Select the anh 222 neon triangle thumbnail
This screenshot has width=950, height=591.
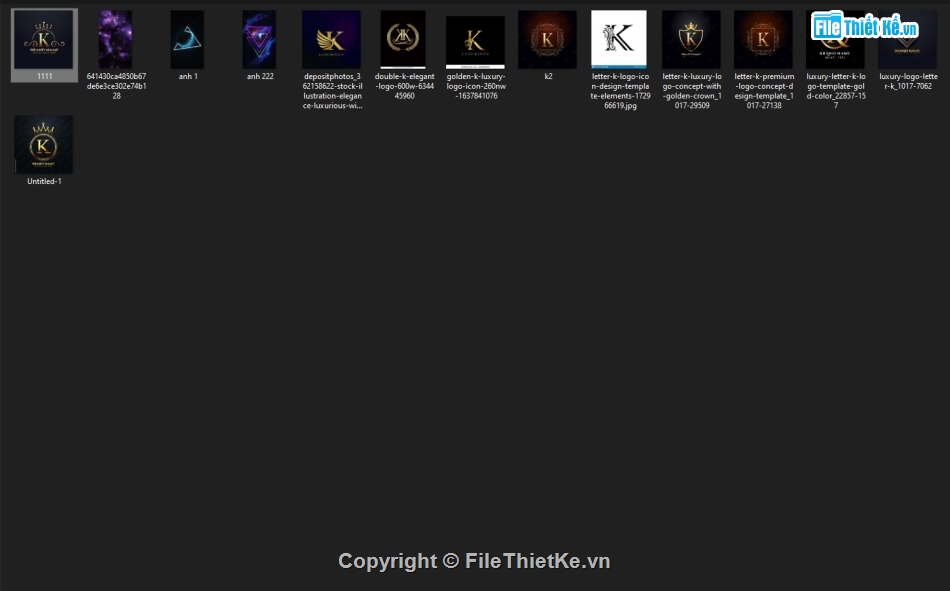(259, 39)
